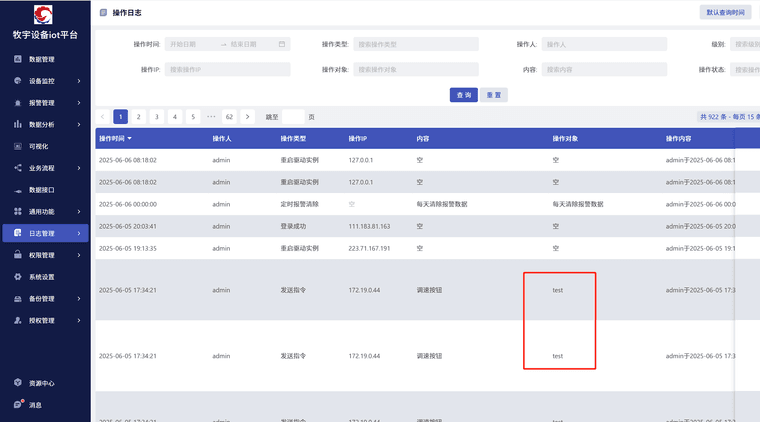
Task: Go to page 3 of results
Action: (x=157, y=117)
